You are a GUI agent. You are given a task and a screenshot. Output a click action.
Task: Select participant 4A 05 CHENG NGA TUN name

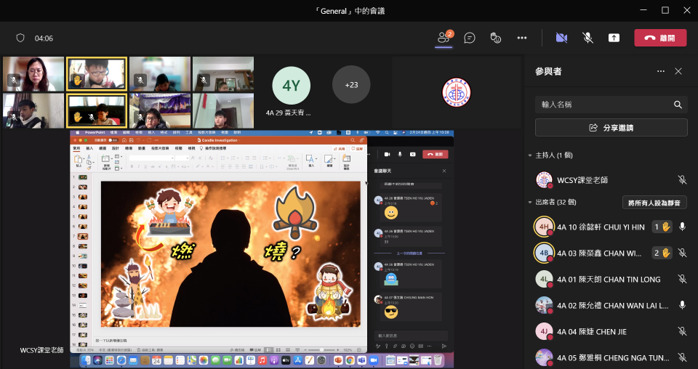613,357
